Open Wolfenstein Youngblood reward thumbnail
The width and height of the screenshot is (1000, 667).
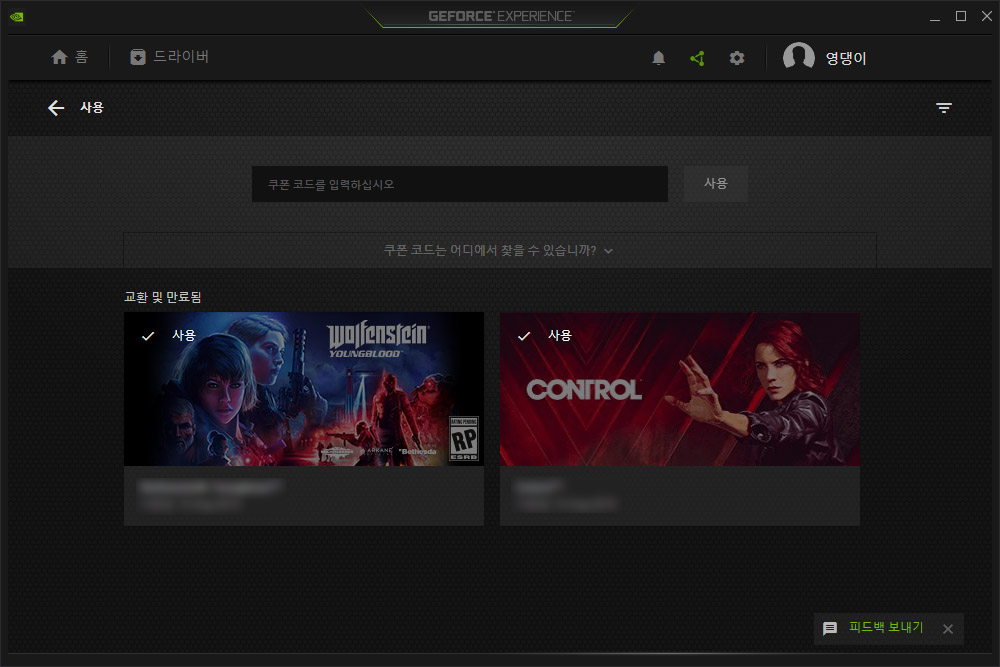click(304, 389)
